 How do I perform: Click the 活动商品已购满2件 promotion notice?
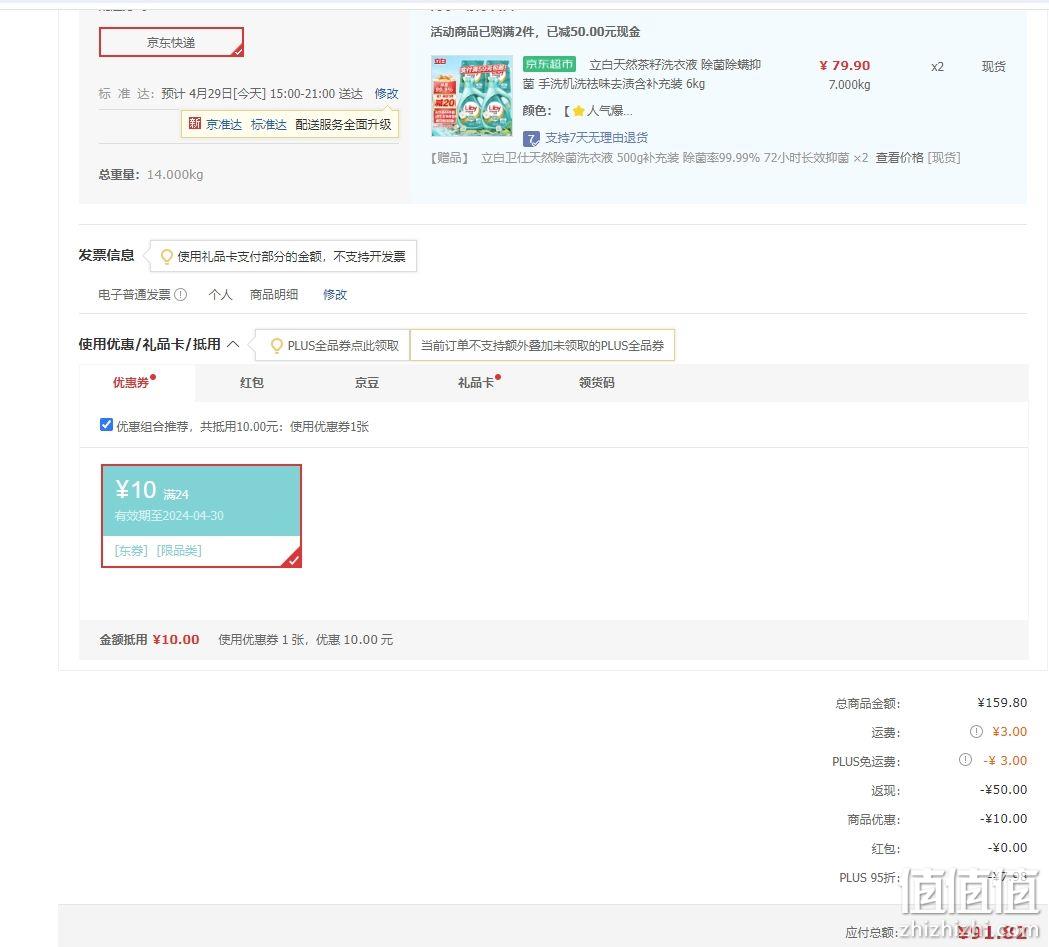(535, 31)
